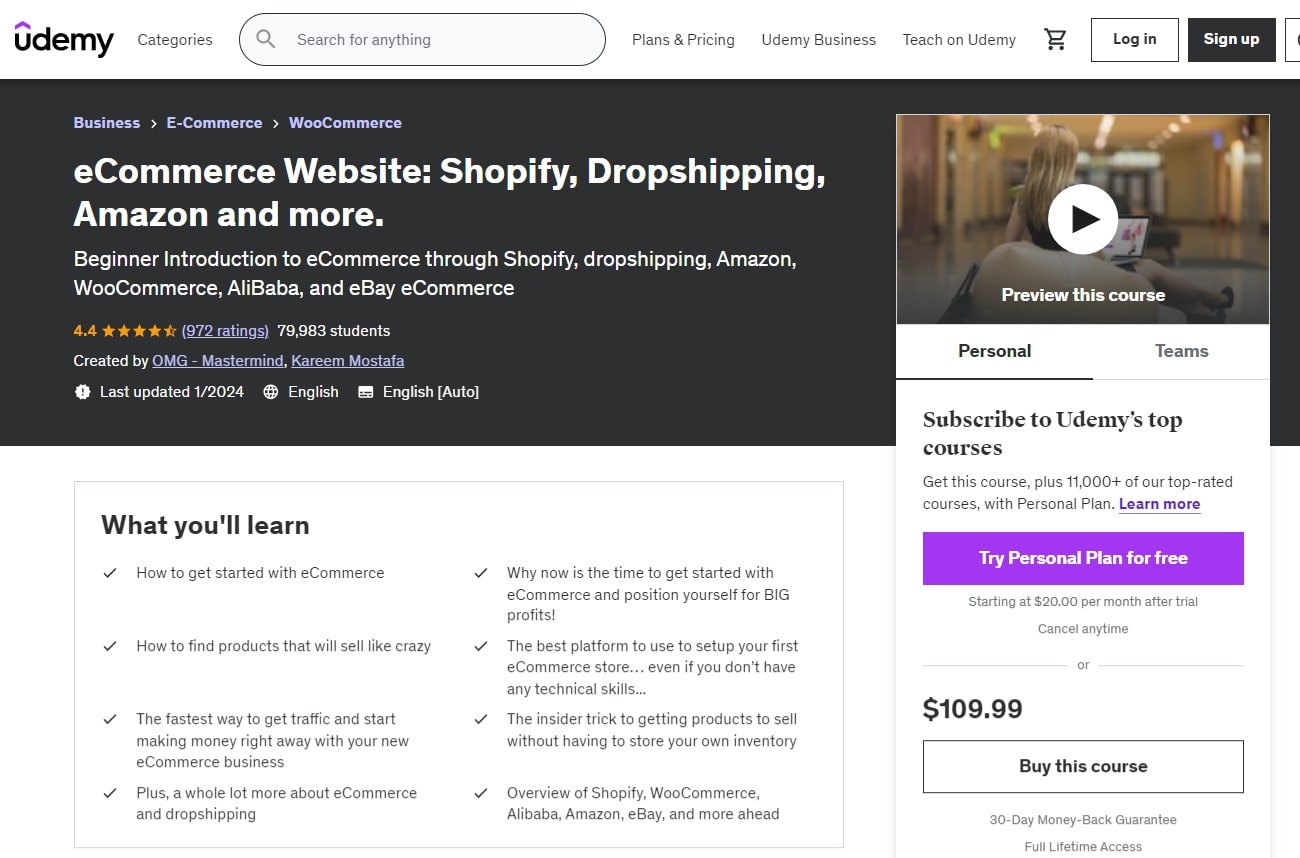The height and width of the screenshot is (858, 1300).
Task: Open the 972 ratings link
Action: tap(224, 330)
